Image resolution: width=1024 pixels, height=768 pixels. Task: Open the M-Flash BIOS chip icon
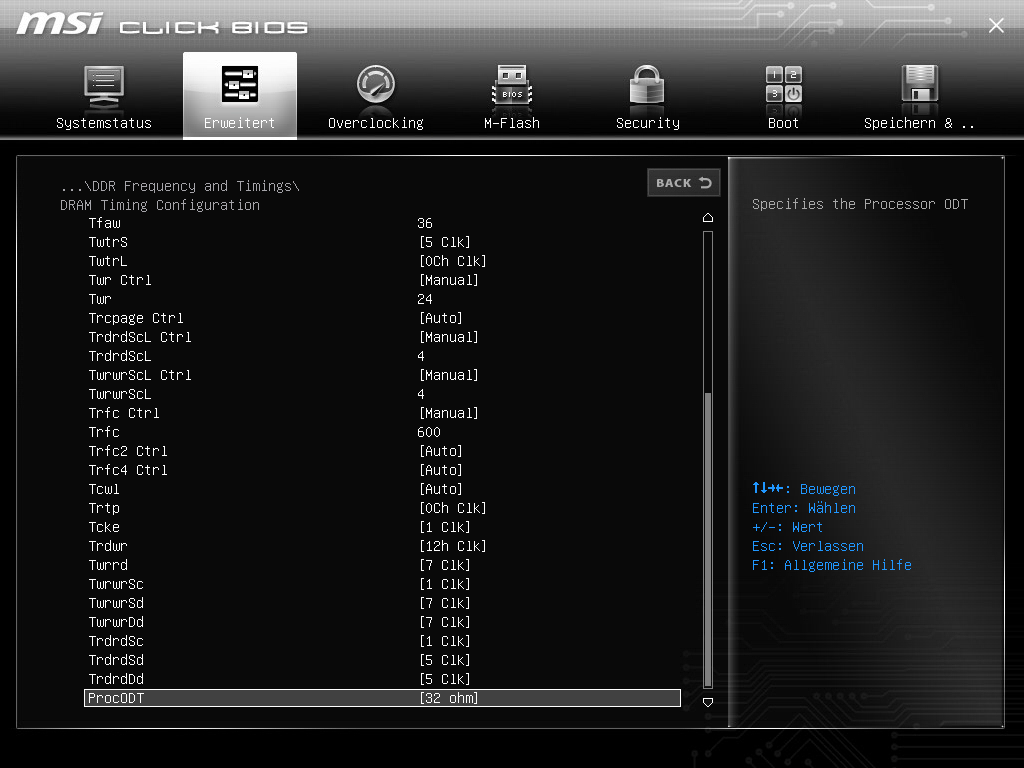coord(512,85)
